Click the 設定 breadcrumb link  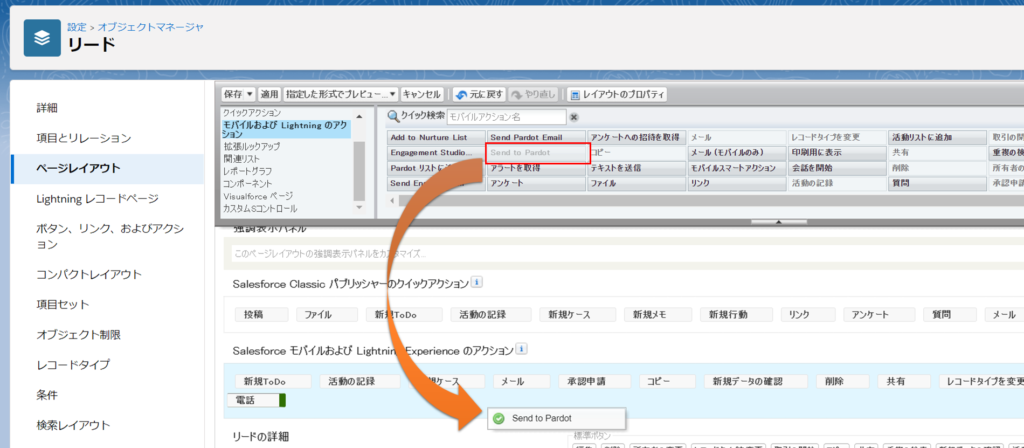click(76, 27)
